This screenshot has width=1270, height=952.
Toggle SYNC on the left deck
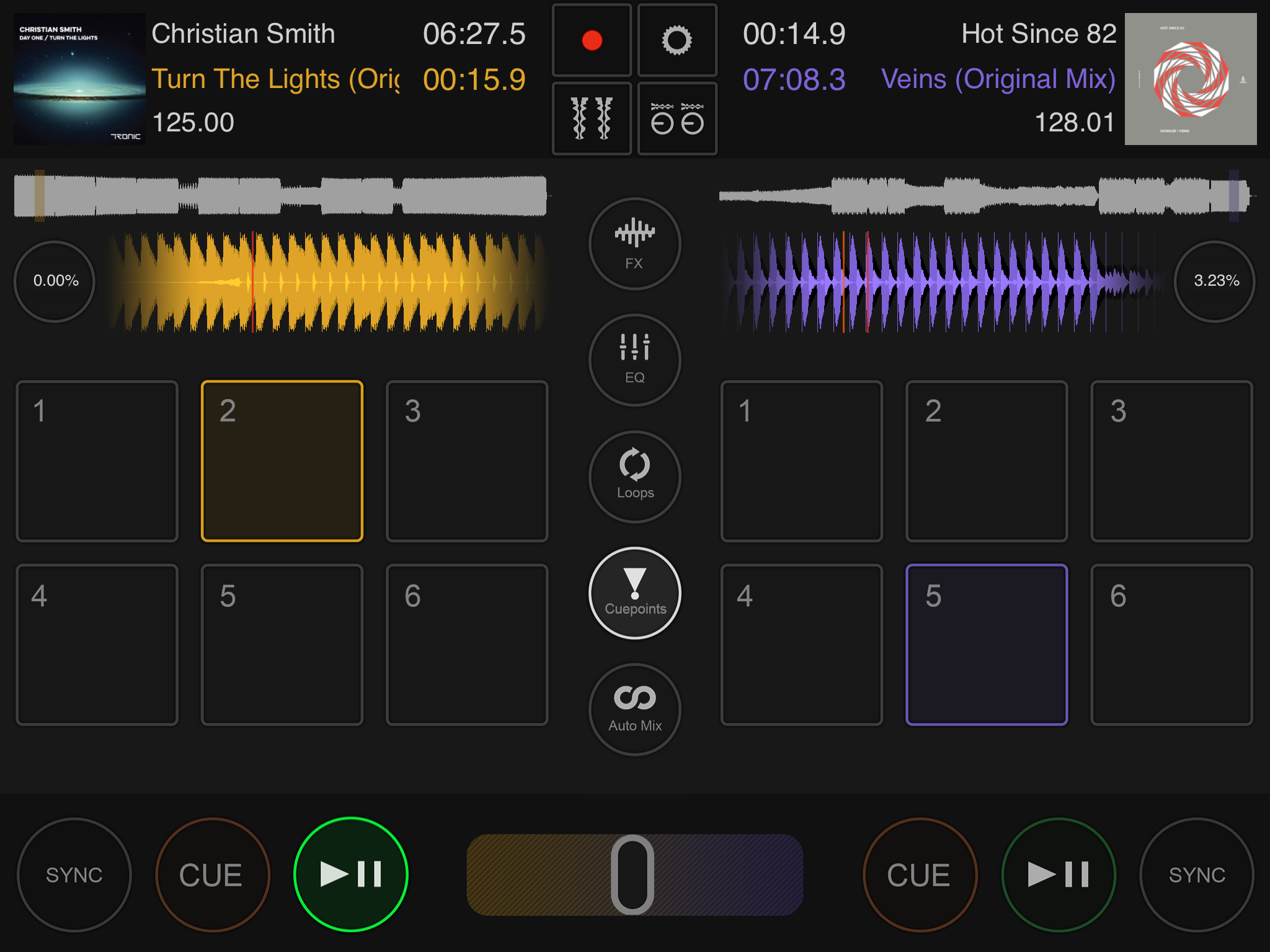coord(74,875)
